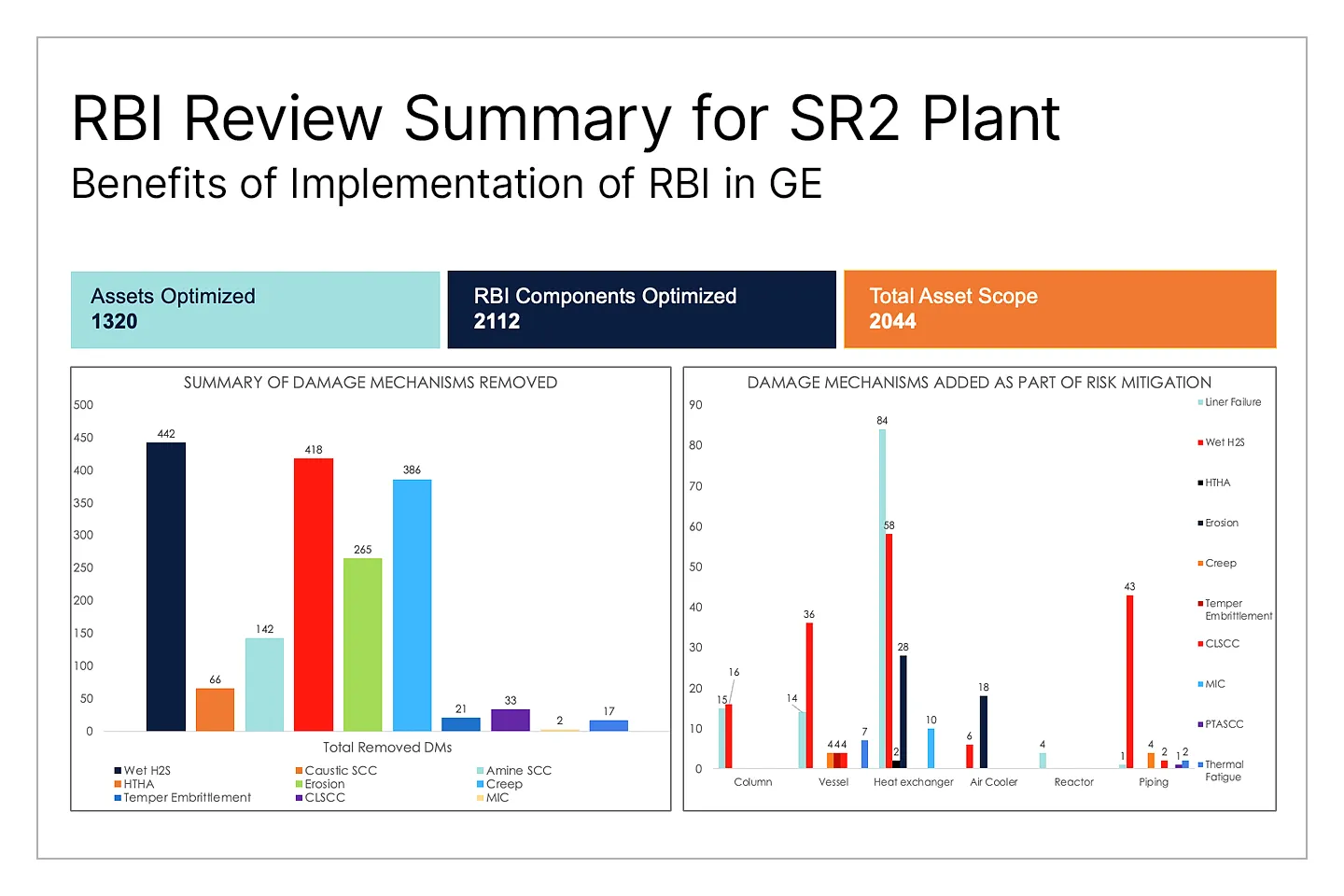1344x896 pixels.
Task: Select the Total Asset Scope card
Action: coord(1059,309)
